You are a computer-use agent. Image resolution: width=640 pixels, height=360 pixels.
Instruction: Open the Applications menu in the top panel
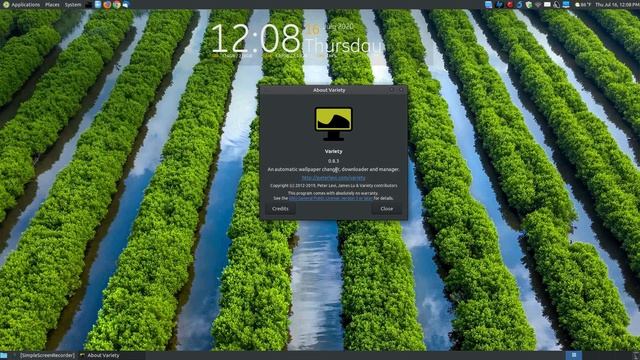point(22,4)
